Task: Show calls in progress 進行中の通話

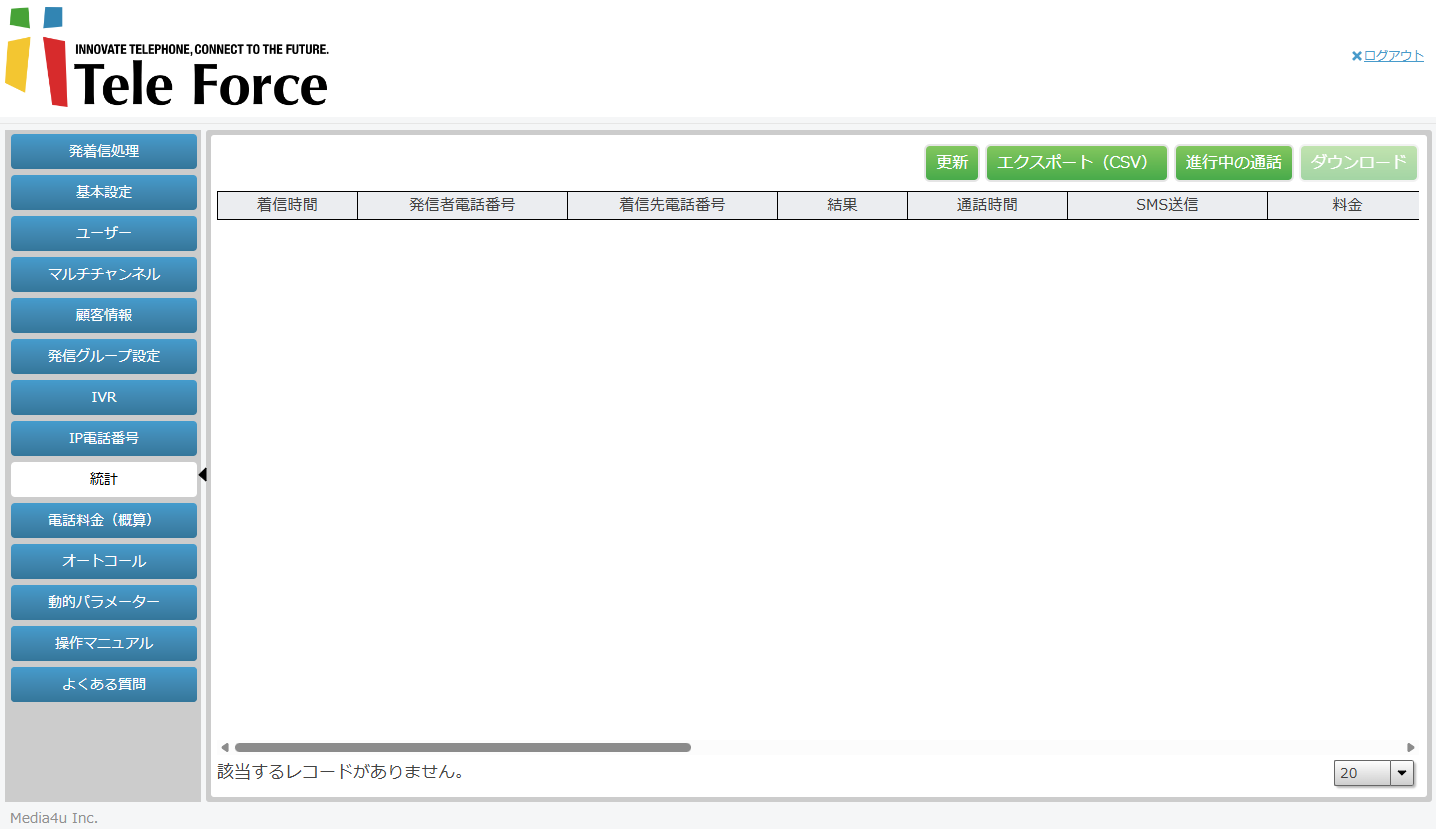Action: (1233, 163)
